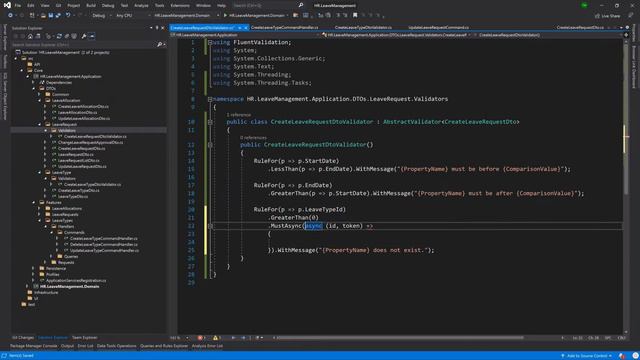Close the CreateLeaveRequestDtoValidator.cs tab
The width and height of the screenshot is (640, 360).
(x=246, y=28)
